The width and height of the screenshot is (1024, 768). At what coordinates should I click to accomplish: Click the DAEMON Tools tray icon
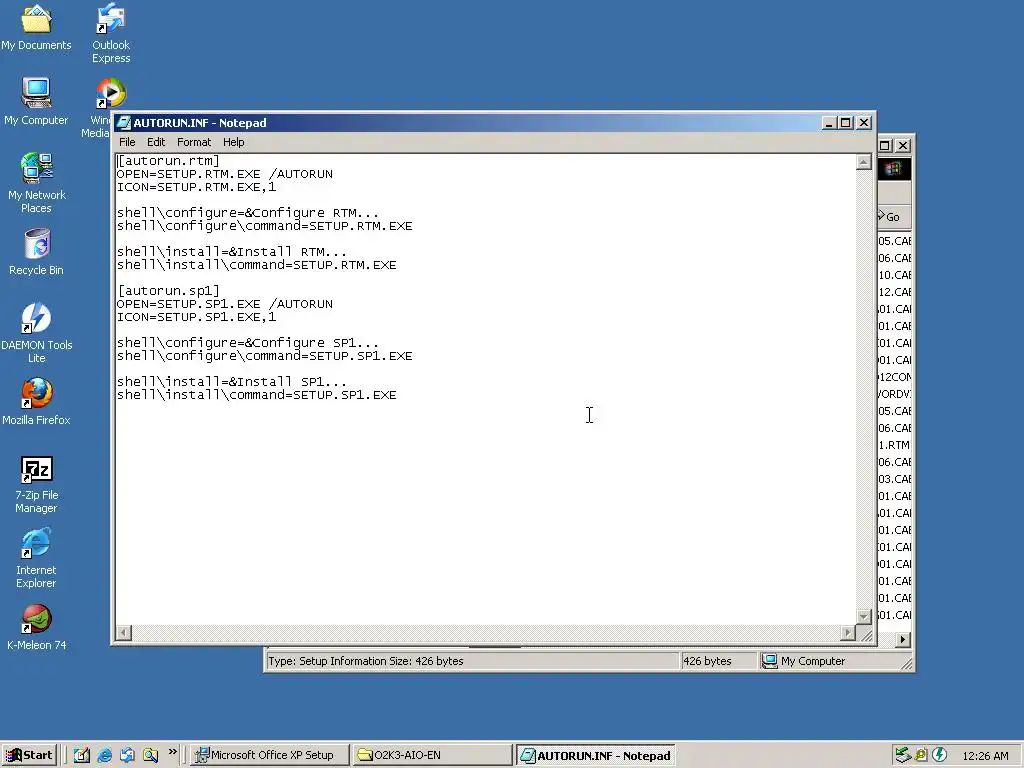(x=939, y=755)
